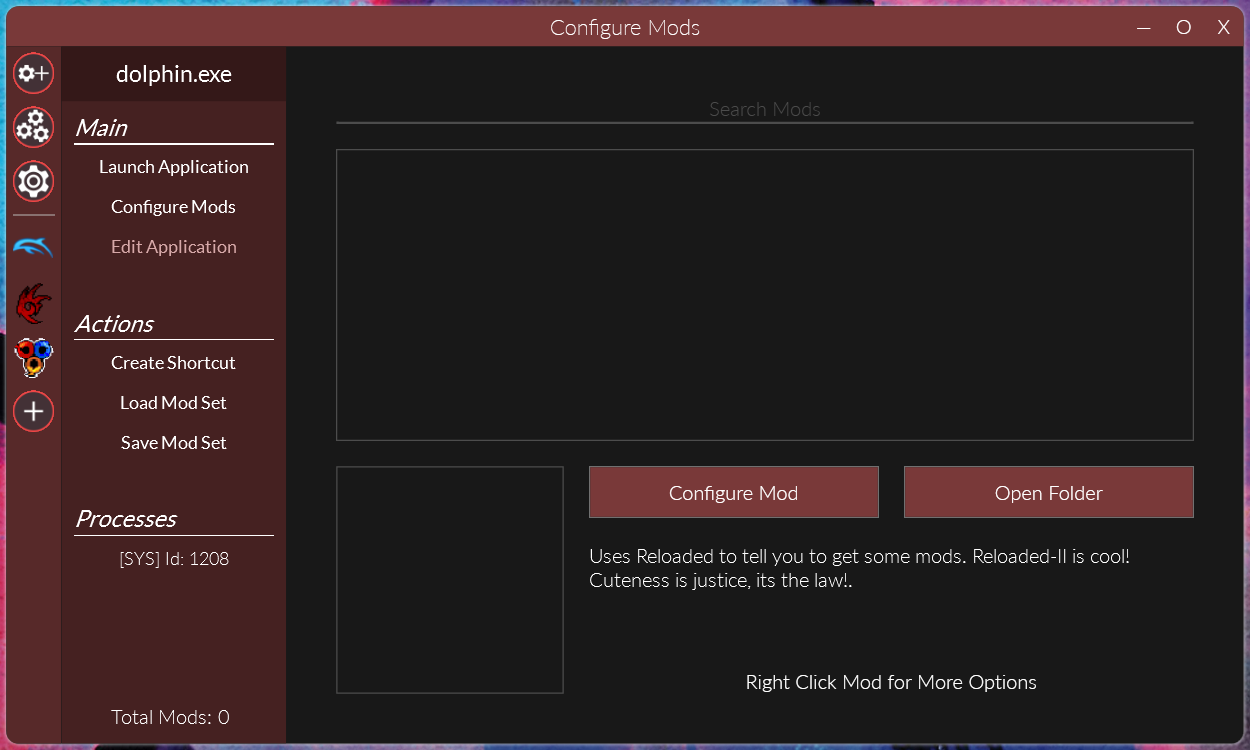
Task: Open the loader settings gear icon
Action: (x=33, y=181)
